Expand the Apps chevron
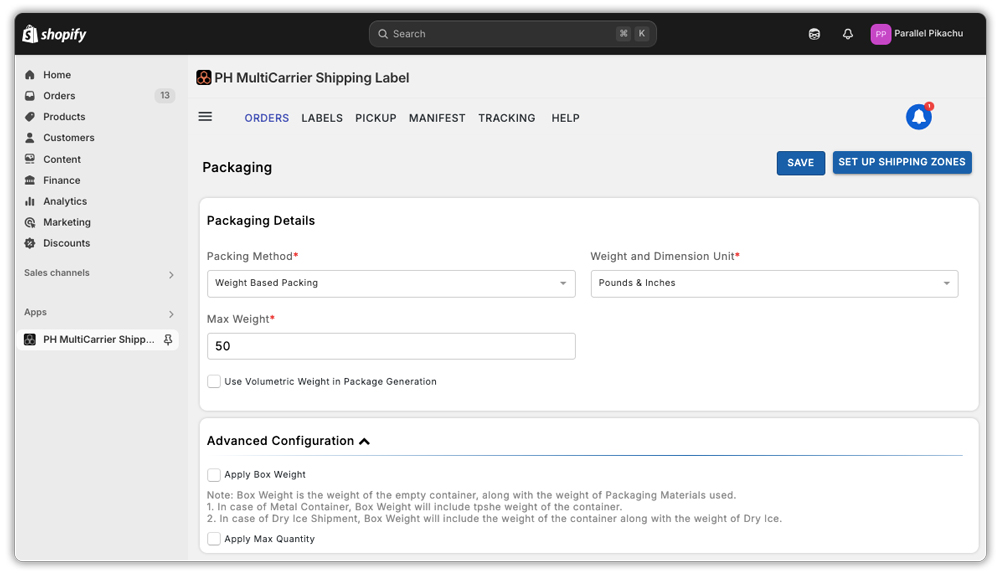 point(171,314)
